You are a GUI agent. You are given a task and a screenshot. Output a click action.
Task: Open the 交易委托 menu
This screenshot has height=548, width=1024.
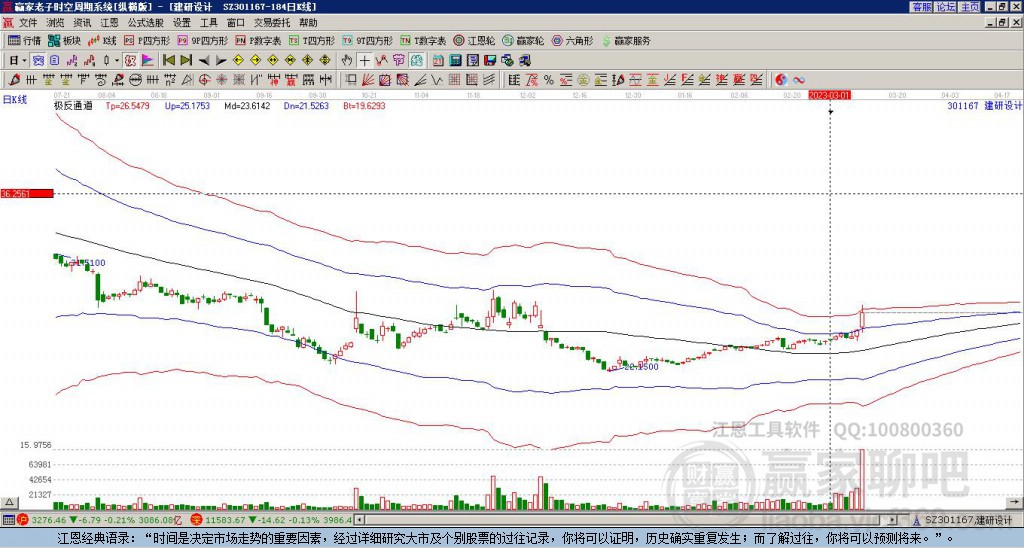point(272,23)
